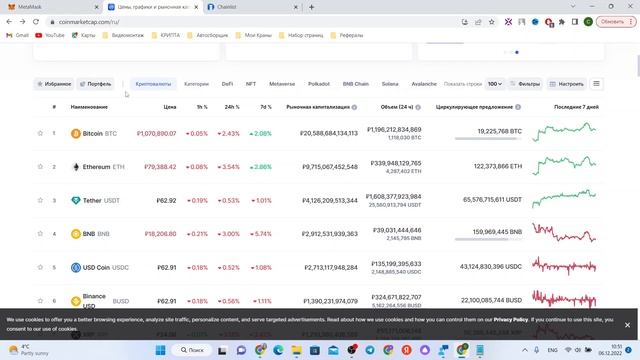Click the share page icon in address bar
This screenshot has width=640, height=360.
(x=478, y=22)
